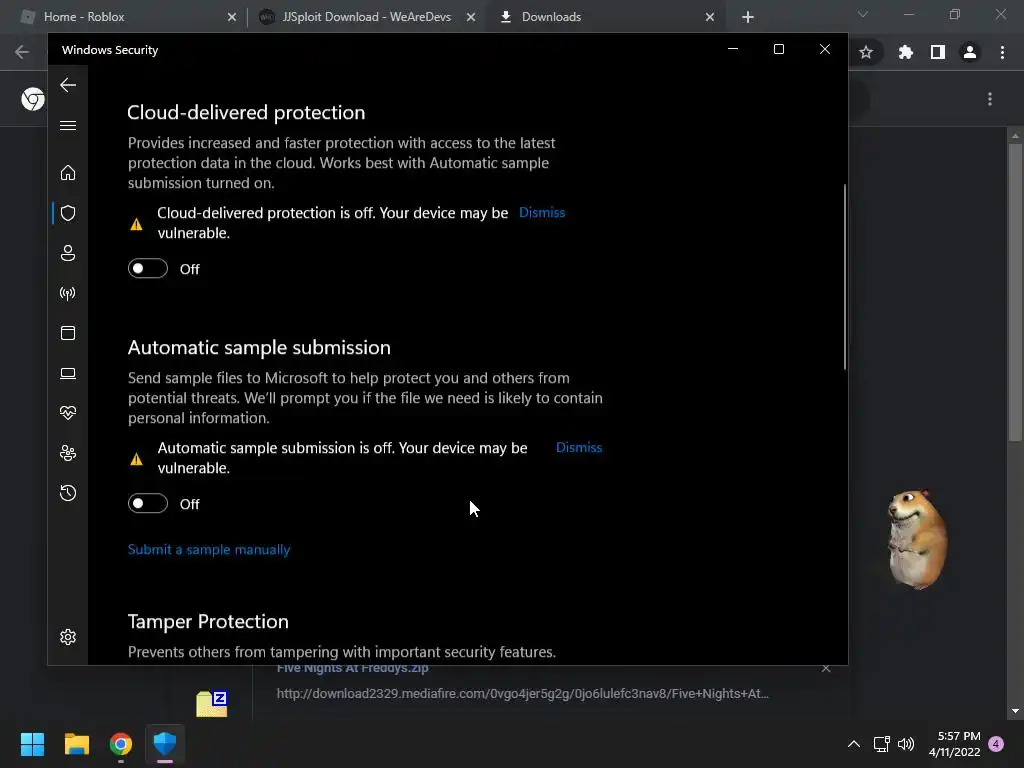The width and height of the screenshot is (1024, 768).
Task: Close the Home - Roblox tab
Action: point(232,17)
